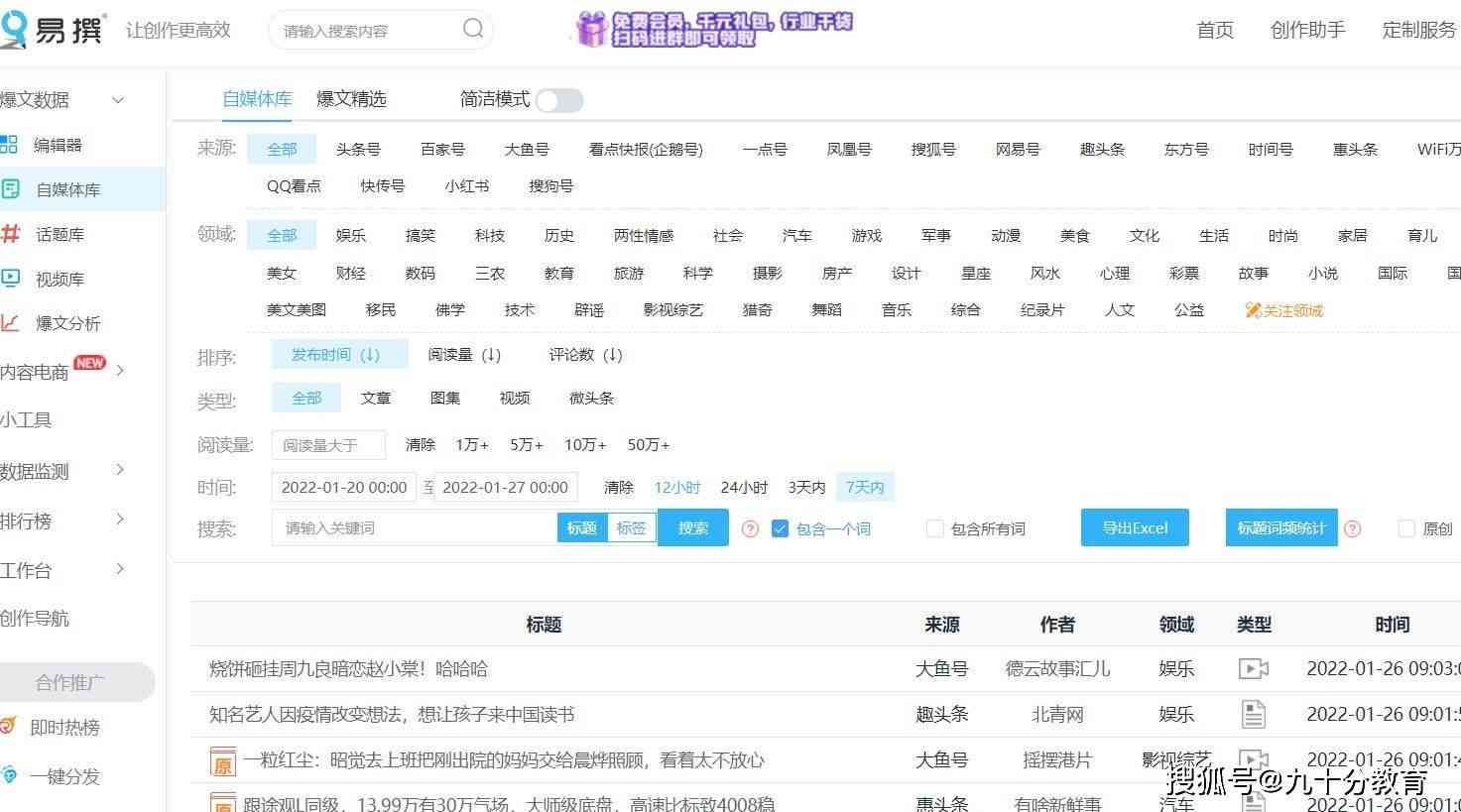Viewport: 1461px width, 812px height.
Task: Click help icon next to 标题词频统计
Action: 1352,528
